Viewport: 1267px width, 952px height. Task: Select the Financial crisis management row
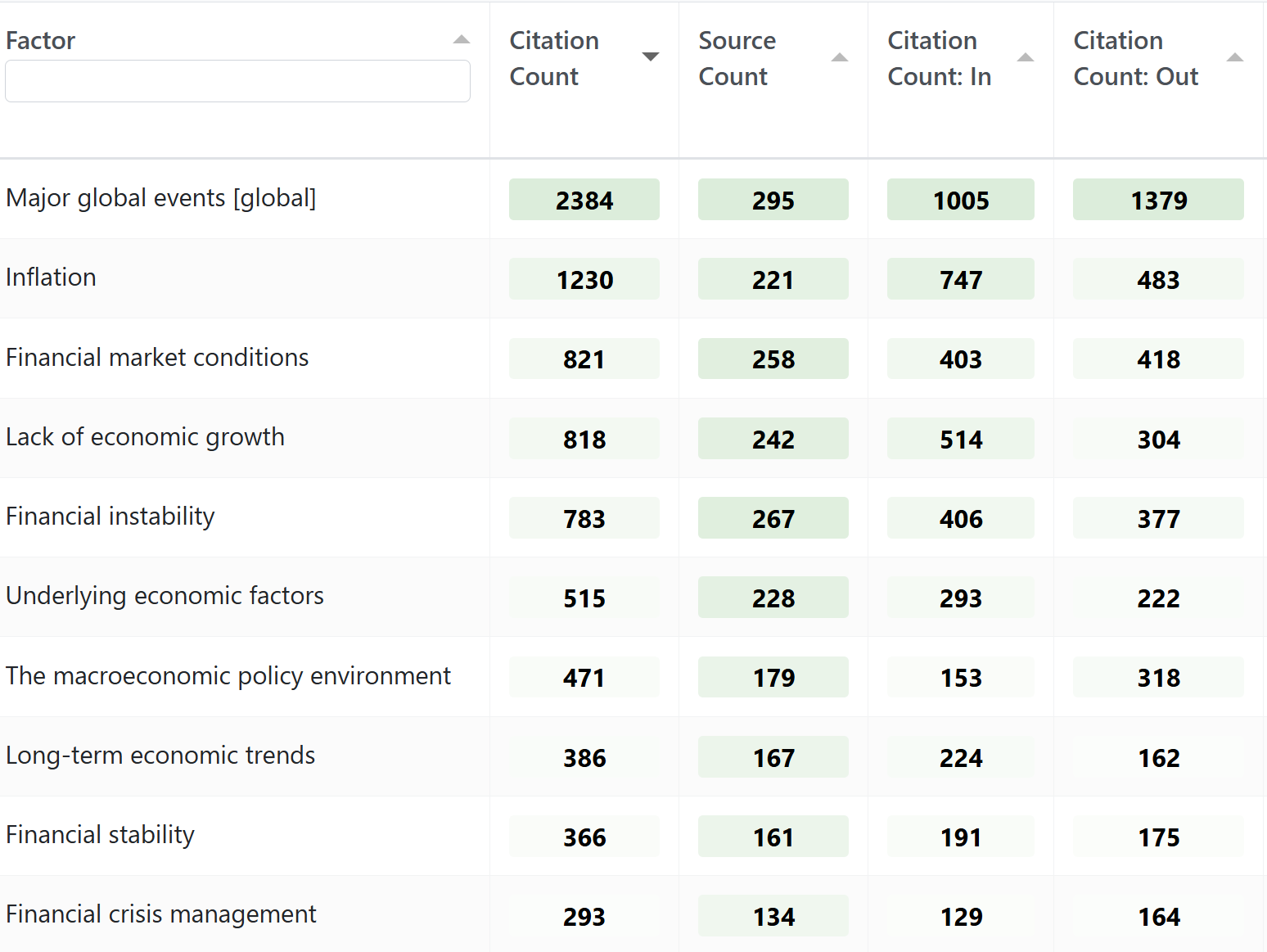tap(161, 914)
